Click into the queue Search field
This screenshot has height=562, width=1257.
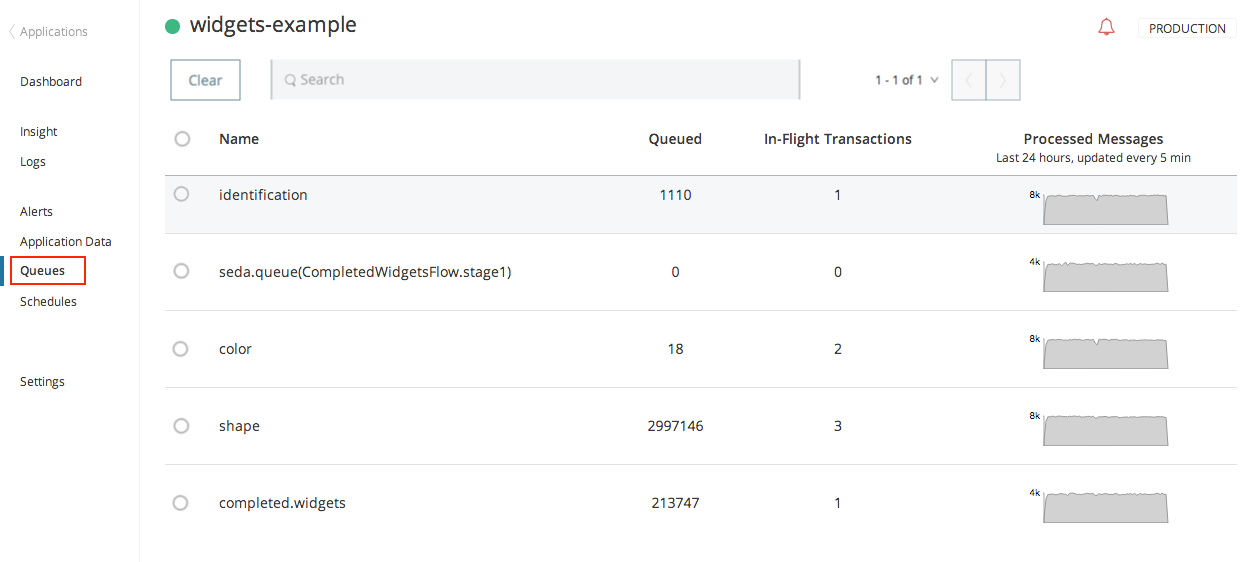click(535, 80)
